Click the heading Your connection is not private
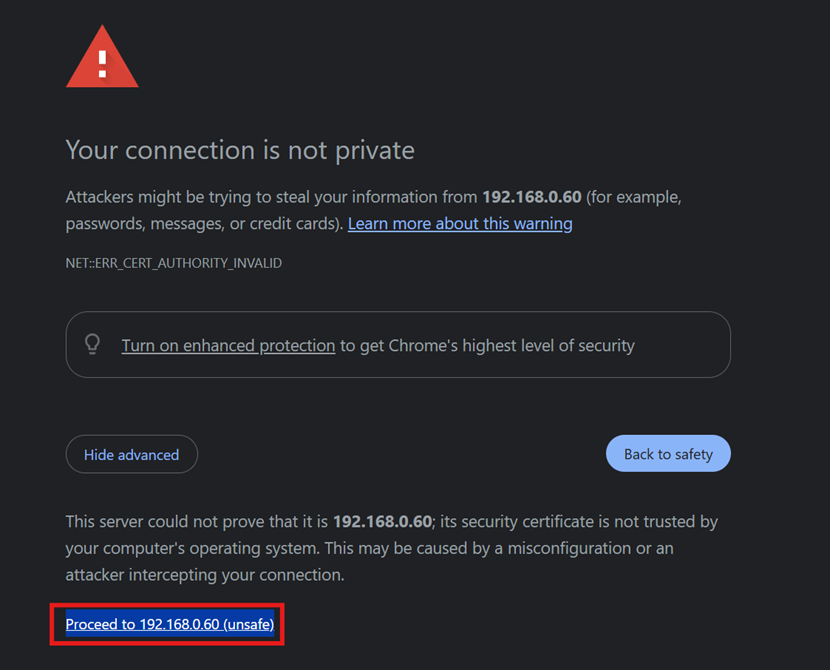This screenshot has height=670, width=830. click(239, 150)
